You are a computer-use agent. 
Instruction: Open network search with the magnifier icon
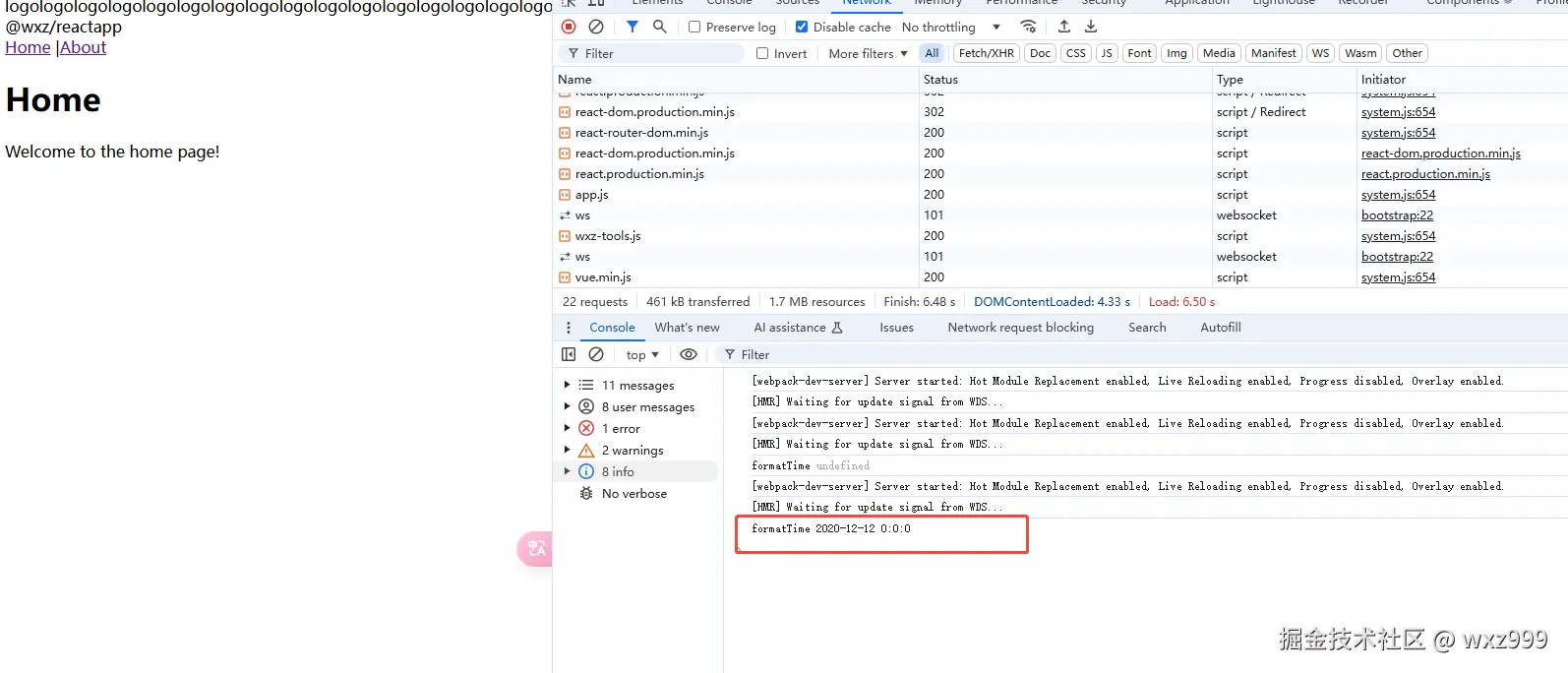click(x=660, y=27)
